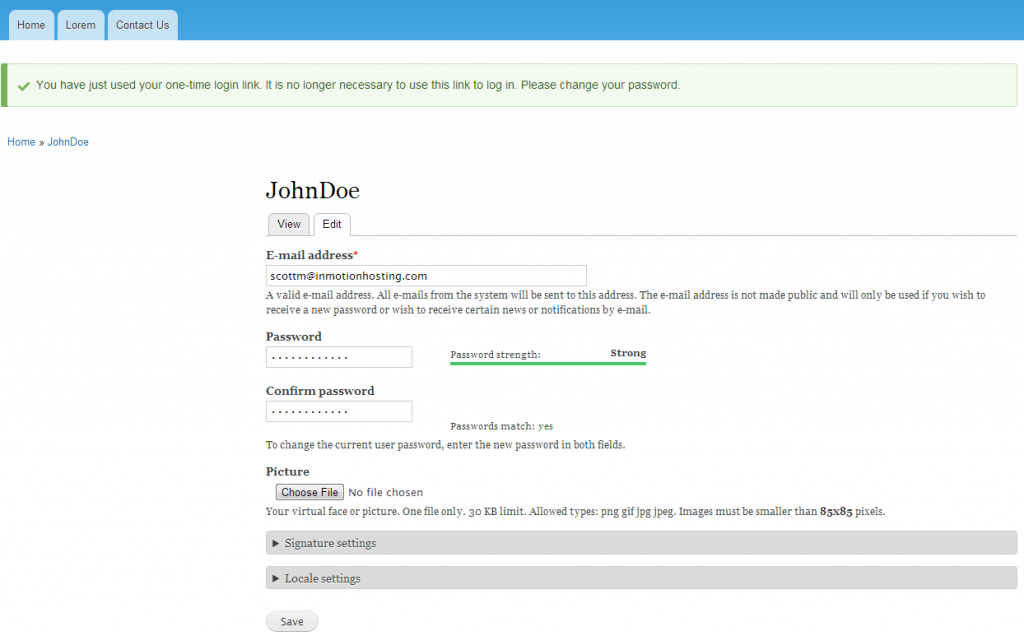Click the Home breadcrumb link

coord(21,141)
